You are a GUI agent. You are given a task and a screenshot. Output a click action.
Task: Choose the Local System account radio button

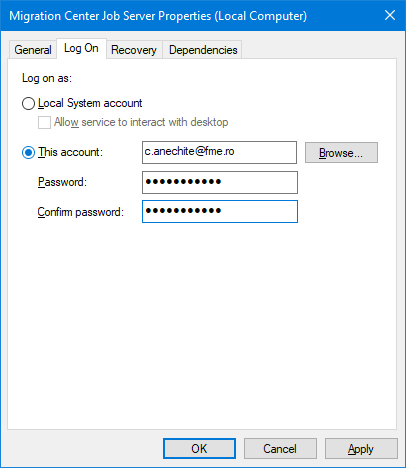point(28,103)
